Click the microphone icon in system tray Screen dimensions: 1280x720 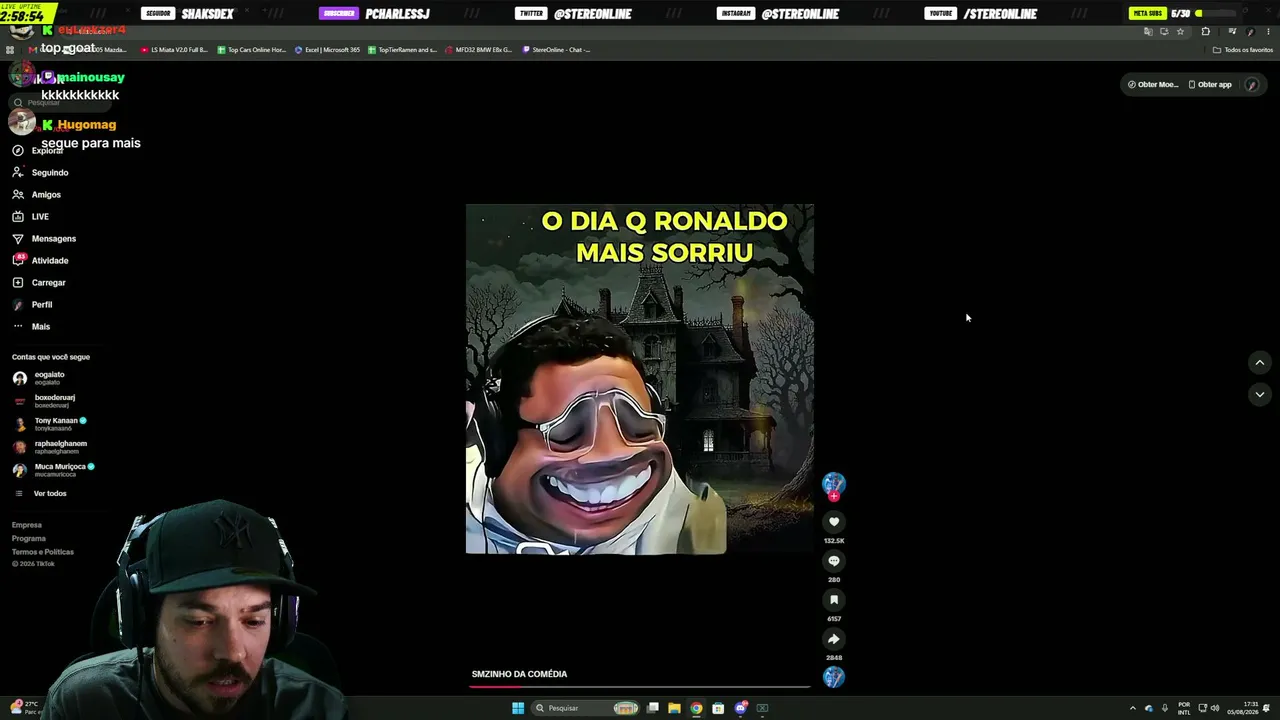pos(1164,708)
